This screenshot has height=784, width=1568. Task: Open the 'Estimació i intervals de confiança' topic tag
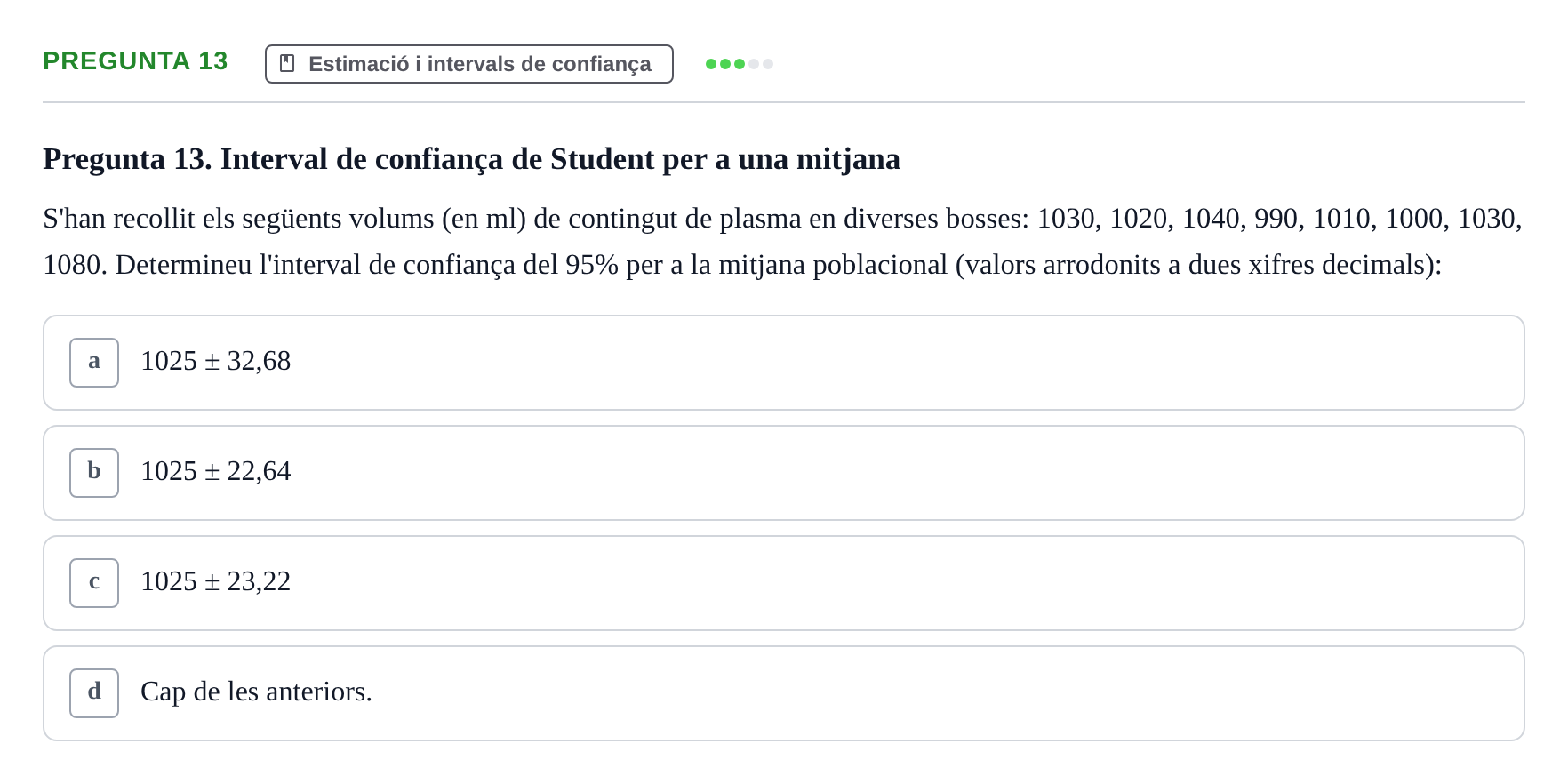click(x=468, y=64)
